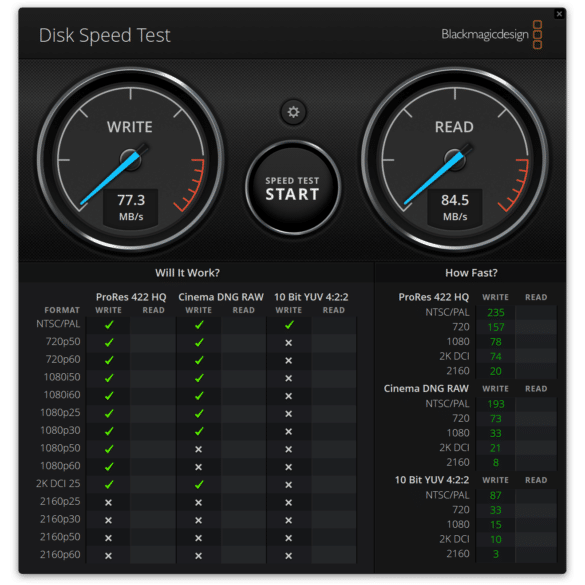Click Cinema DNG 2160 write value 8
The image size is (585, 585).
tap(496, 463)
